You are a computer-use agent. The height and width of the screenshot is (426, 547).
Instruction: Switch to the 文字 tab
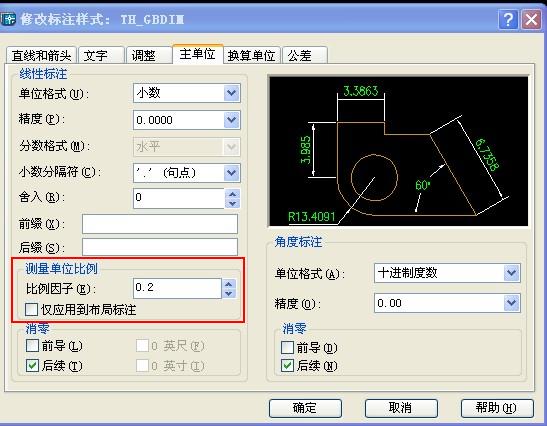[x=101, y=55]
